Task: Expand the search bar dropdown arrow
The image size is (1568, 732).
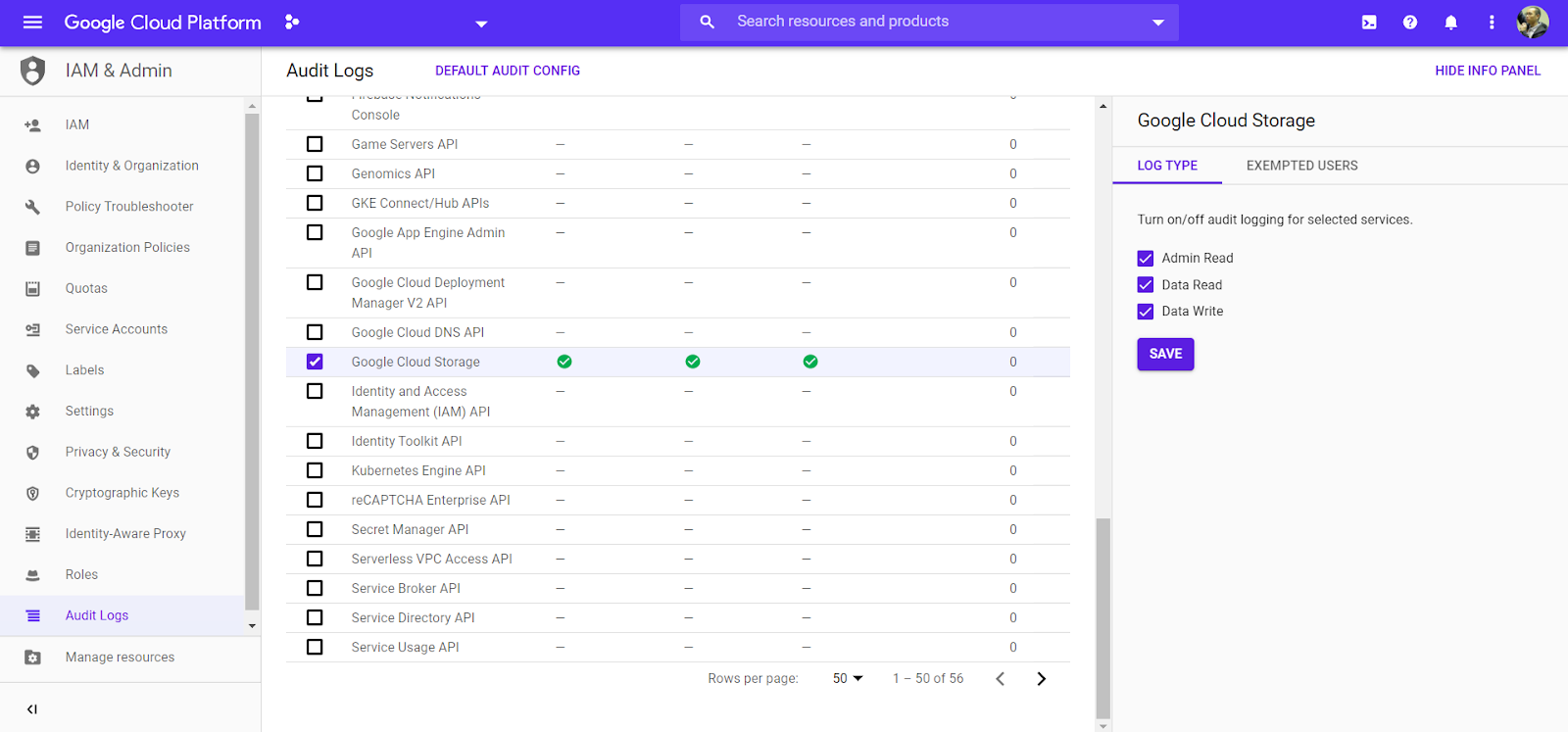Action: tap(1158, 23)
